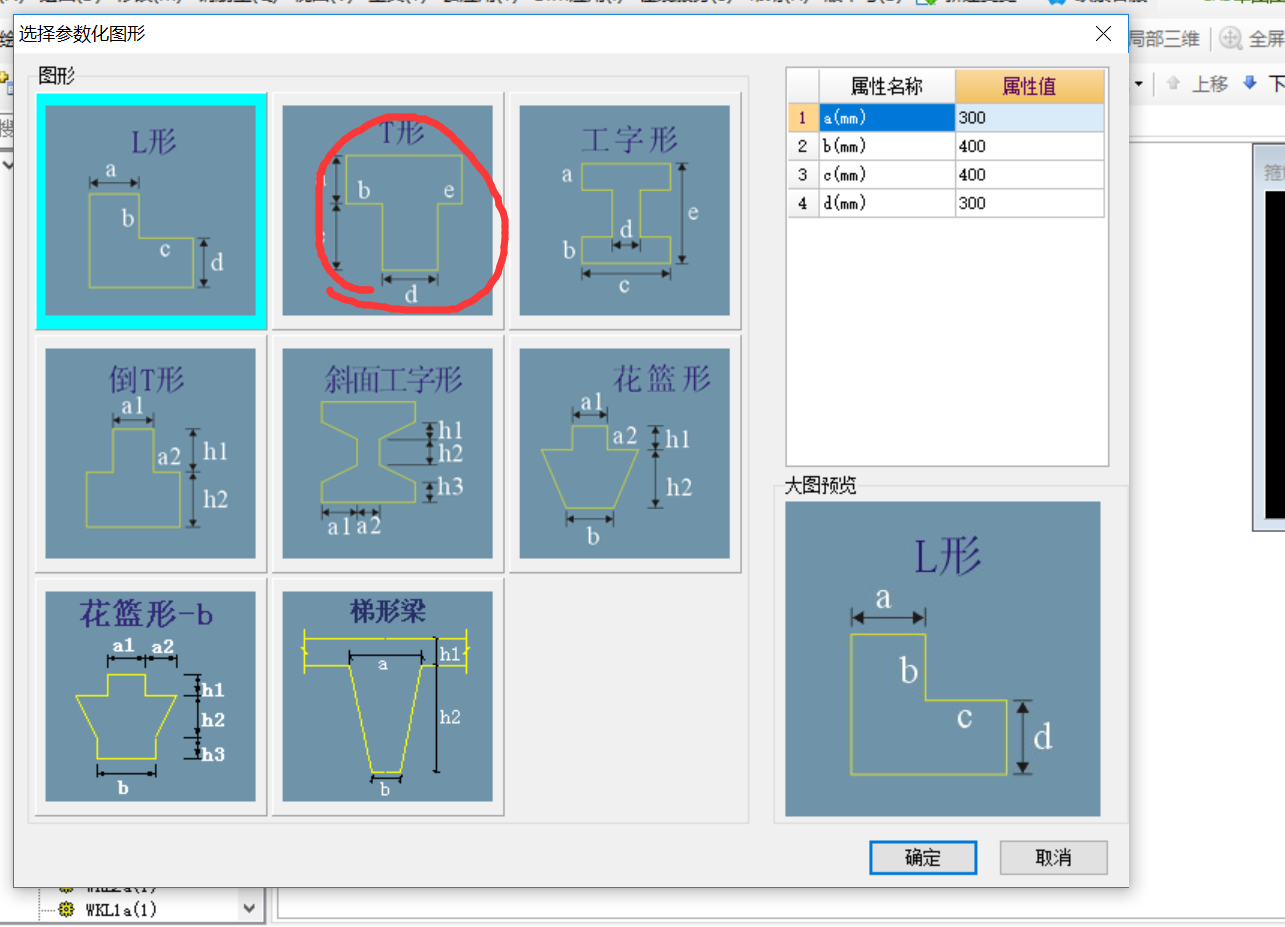
Task: Click the 确定 button
Action: pyautogui.click(x=922, y=858)
